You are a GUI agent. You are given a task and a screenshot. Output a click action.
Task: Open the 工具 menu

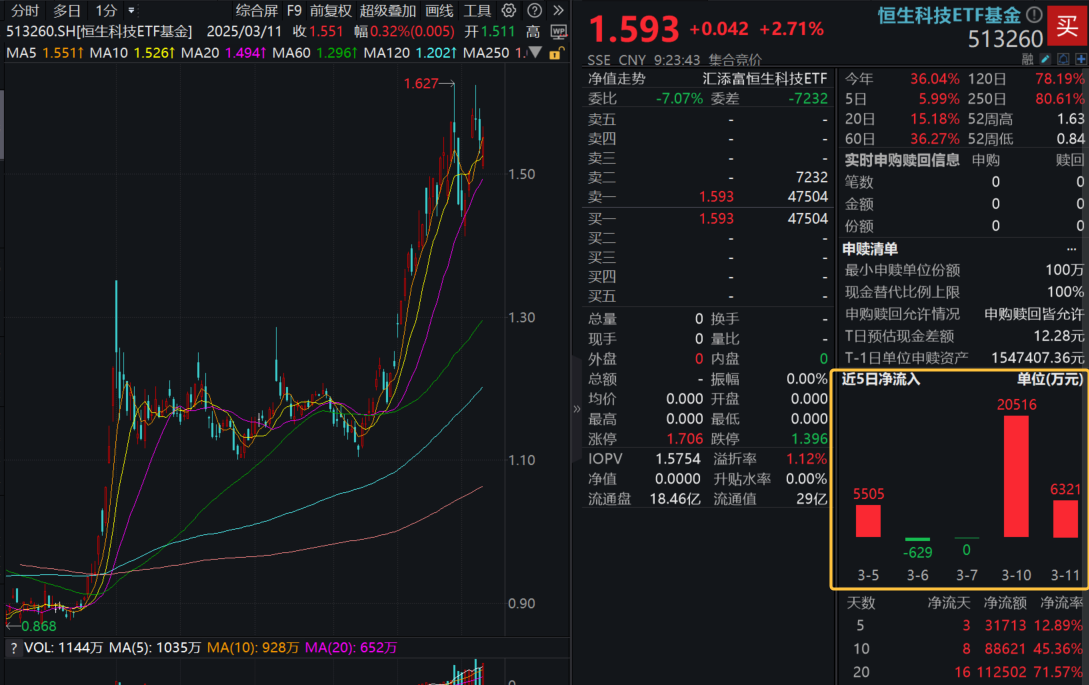click(x=478, y=10)
